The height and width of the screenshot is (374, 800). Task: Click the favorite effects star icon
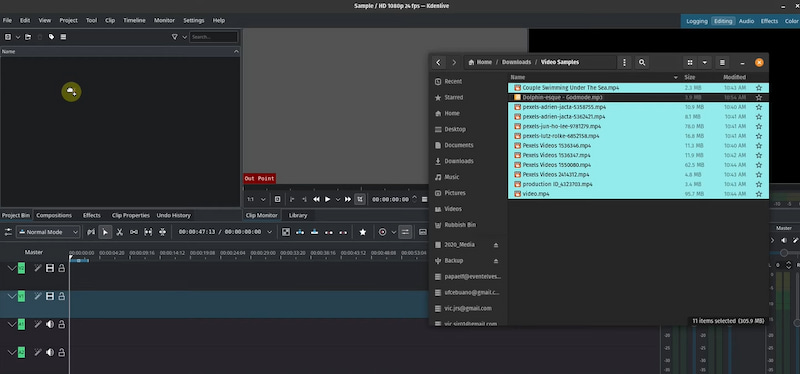point(363,232)
